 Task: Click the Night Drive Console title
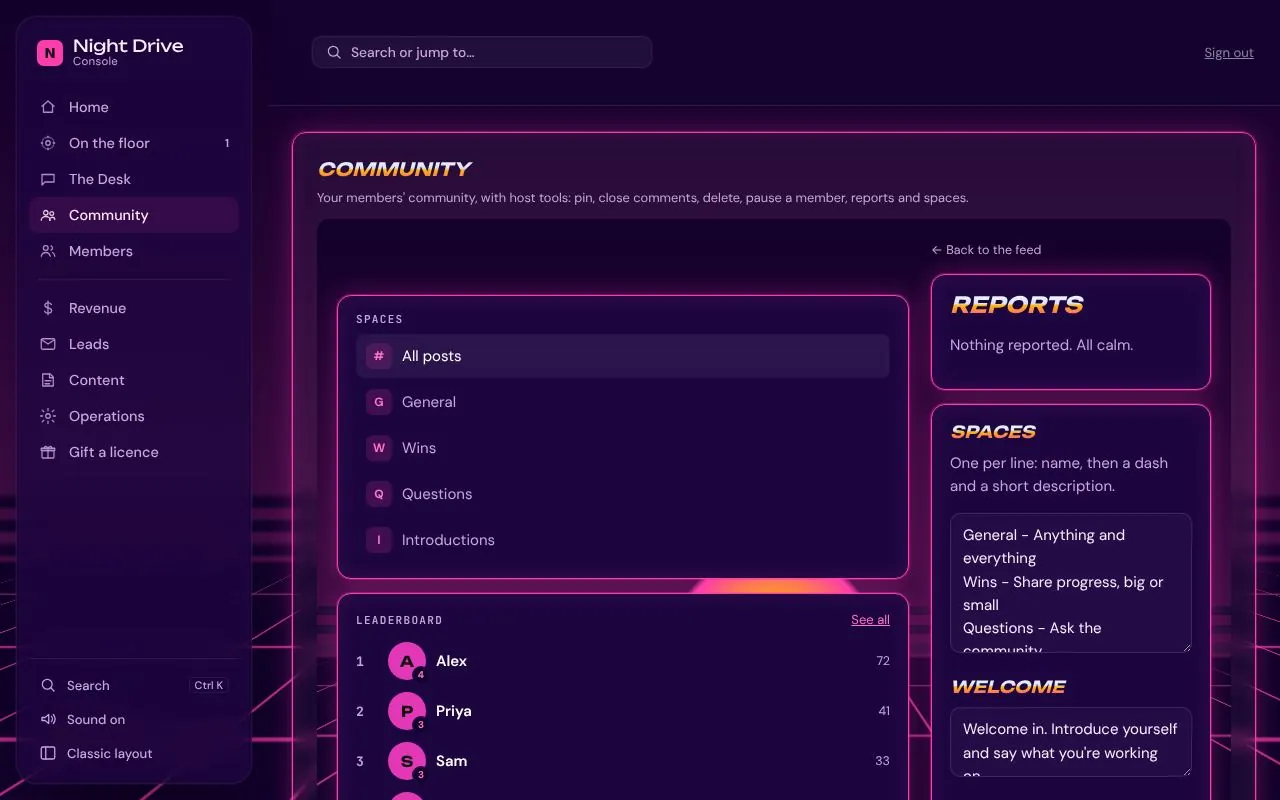coord(128,52)
